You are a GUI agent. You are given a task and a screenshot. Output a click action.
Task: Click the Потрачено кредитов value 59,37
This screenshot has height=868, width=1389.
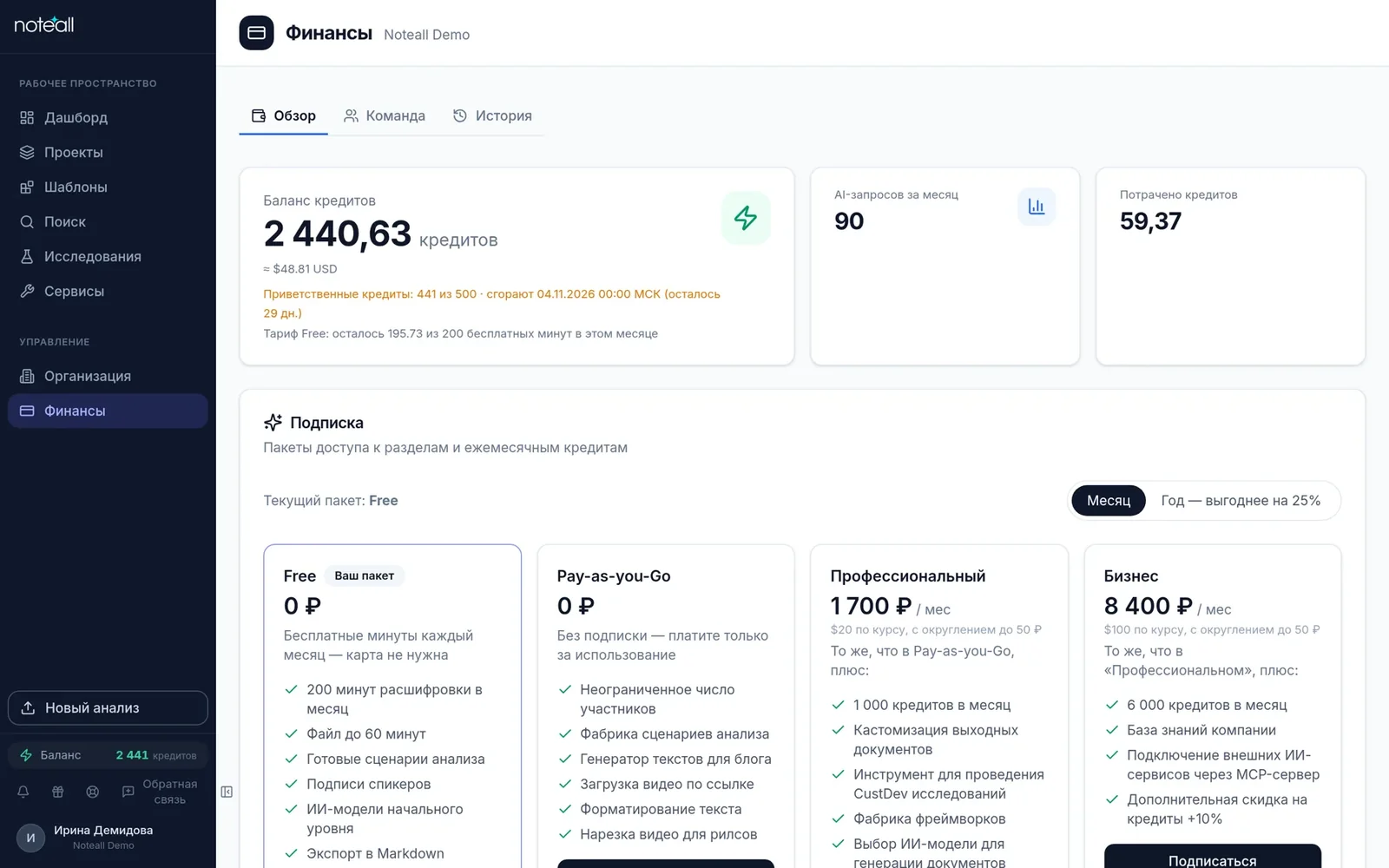(x=1150, y=221)
